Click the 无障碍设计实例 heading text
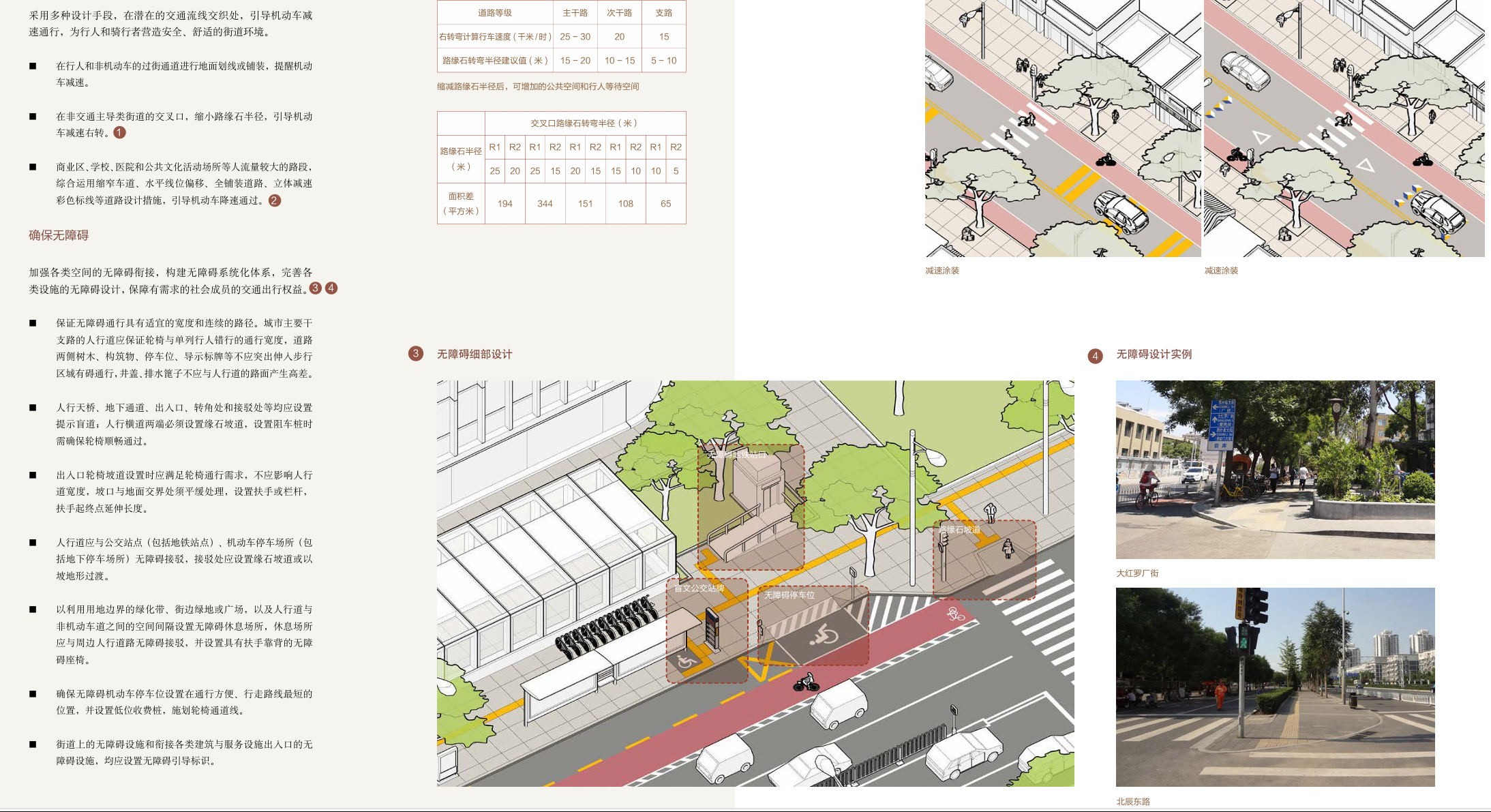 [x=1154, y=355]
